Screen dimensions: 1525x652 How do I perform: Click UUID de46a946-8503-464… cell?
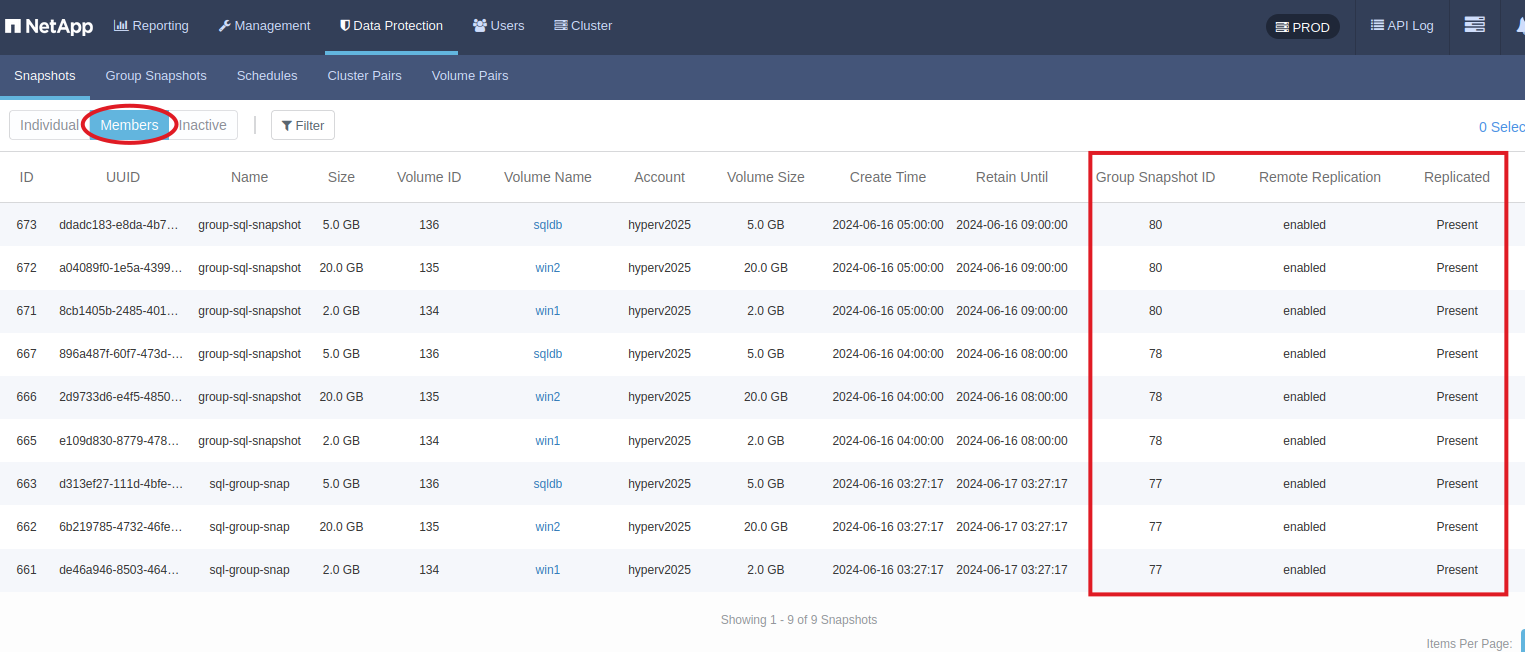click(x=121, y=570)
